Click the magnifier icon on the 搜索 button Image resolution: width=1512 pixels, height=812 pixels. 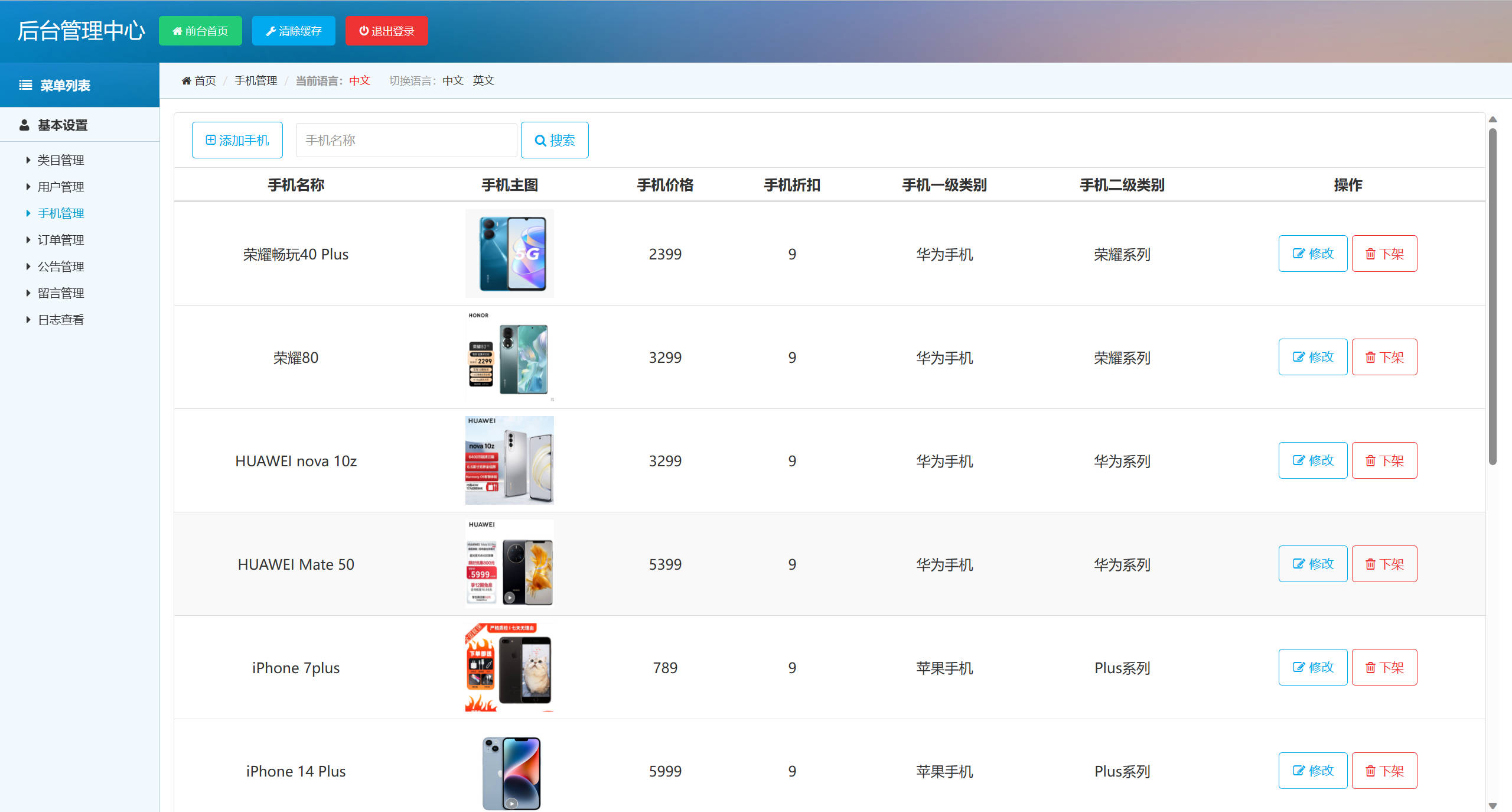(x=540, y=140)
